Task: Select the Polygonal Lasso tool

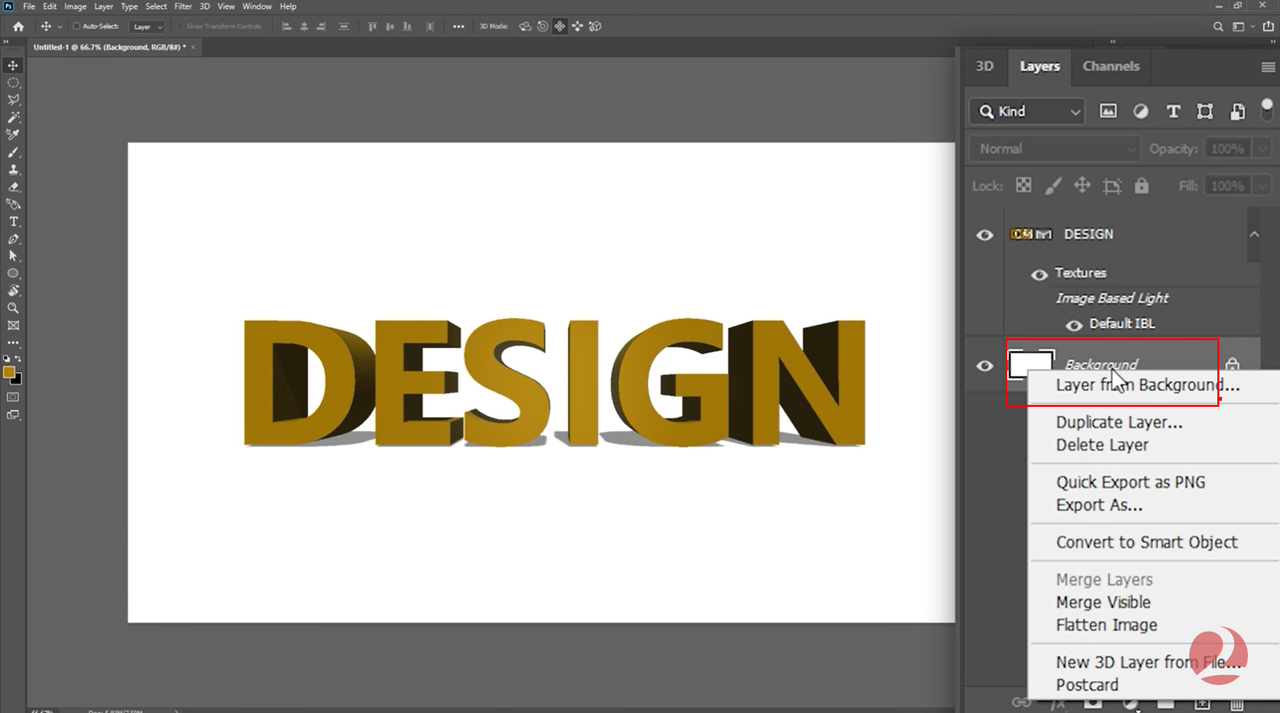Action: point(13,100)
